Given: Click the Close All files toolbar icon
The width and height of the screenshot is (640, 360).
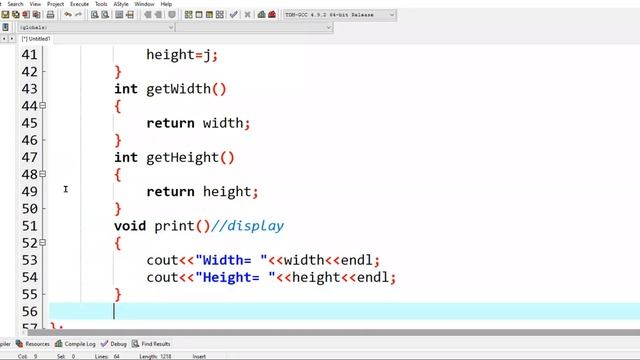Looking at the screenshot, I should click(x=36, y=15).
